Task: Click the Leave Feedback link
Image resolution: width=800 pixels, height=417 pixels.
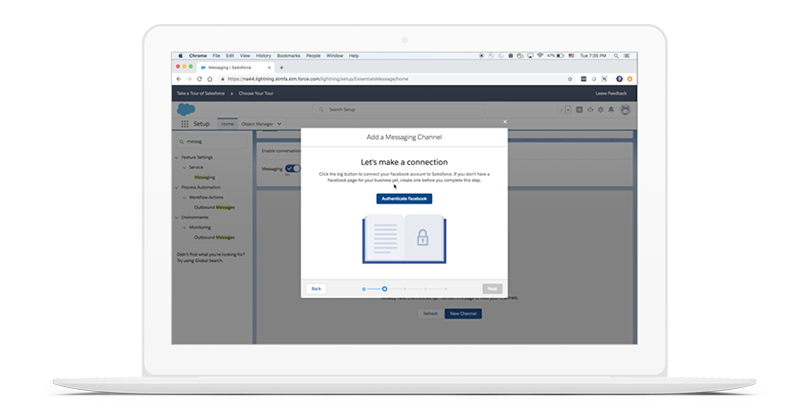Action: coord(611,93)
